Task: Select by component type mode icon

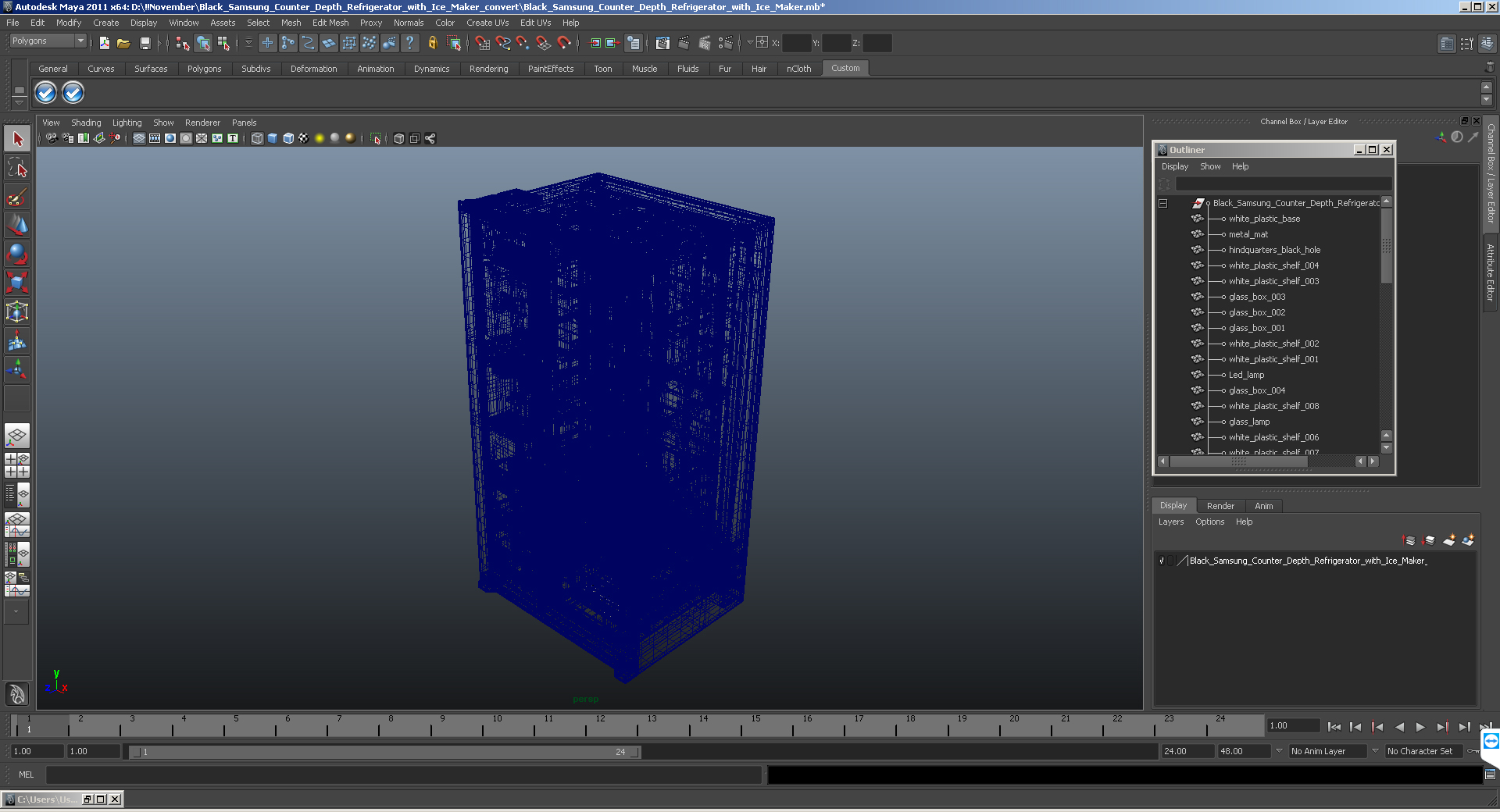Action: pyautogui.click(x=223, y=43)
